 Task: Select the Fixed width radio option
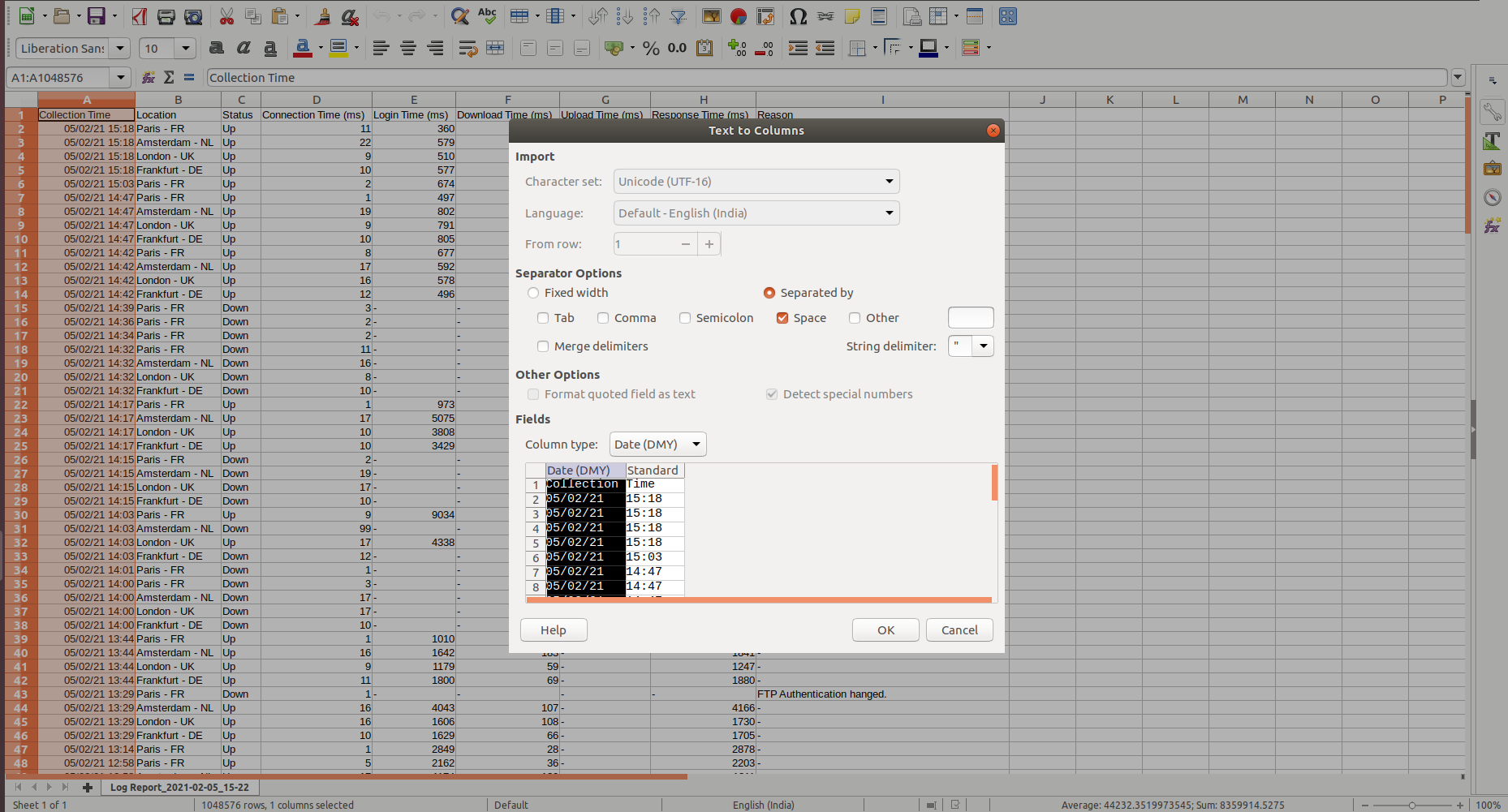click(x=533, y=293)
